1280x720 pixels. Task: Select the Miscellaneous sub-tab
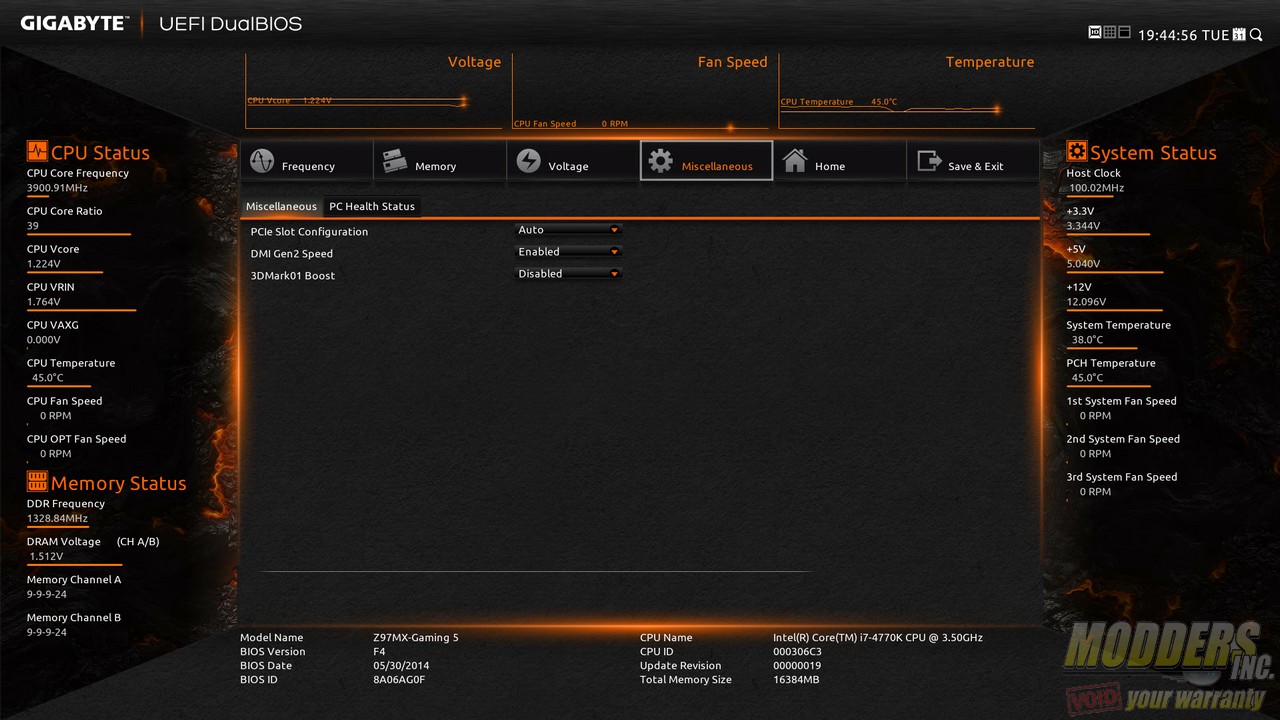pos(281,206)
